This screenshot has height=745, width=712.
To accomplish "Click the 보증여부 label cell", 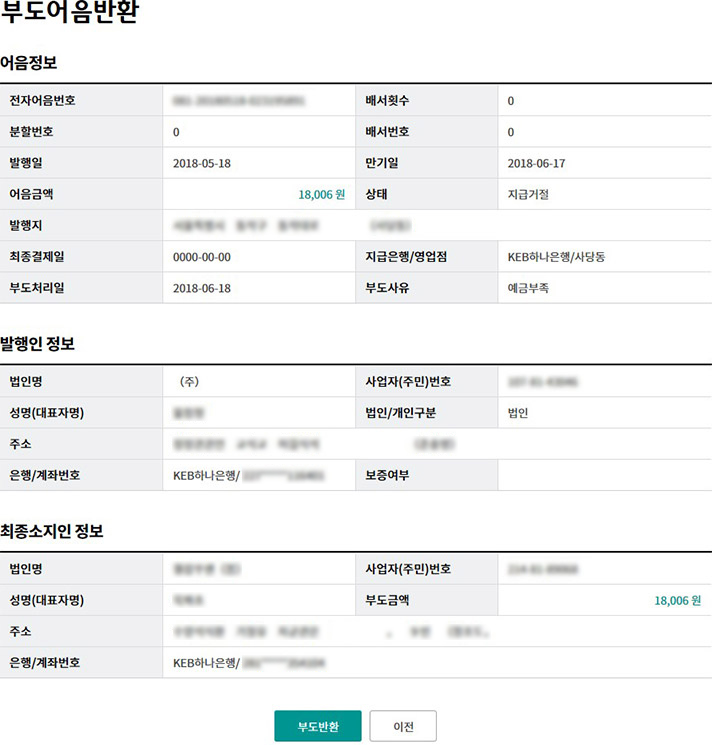I will tap(388, 475).
